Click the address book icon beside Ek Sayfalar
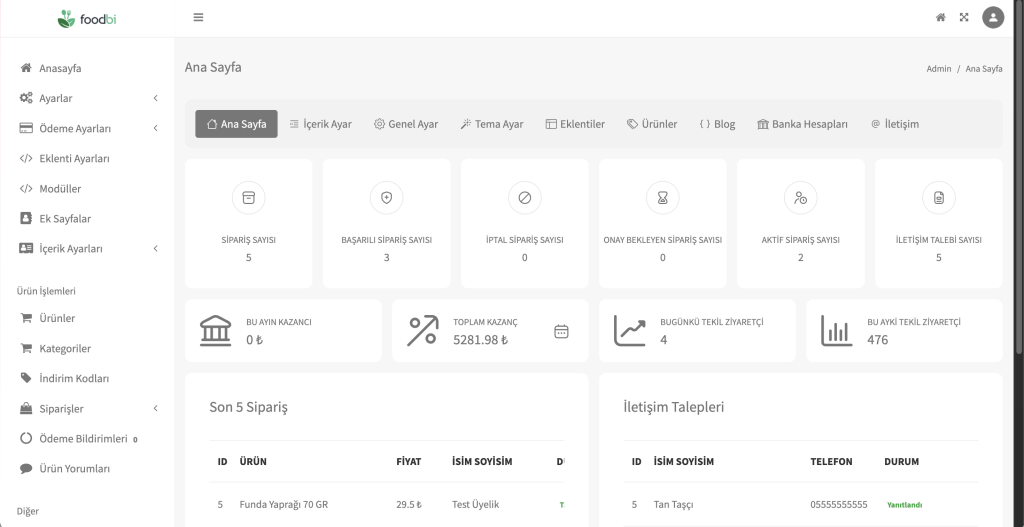The width and height of the screenshot is (1024, 527). [x=26, y=218]
